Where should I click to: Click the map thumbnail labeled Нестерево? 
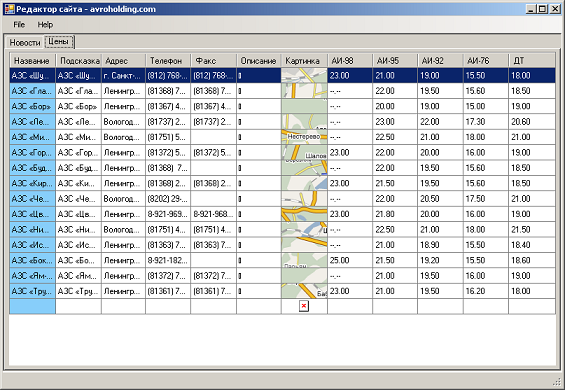pos(304,137)
